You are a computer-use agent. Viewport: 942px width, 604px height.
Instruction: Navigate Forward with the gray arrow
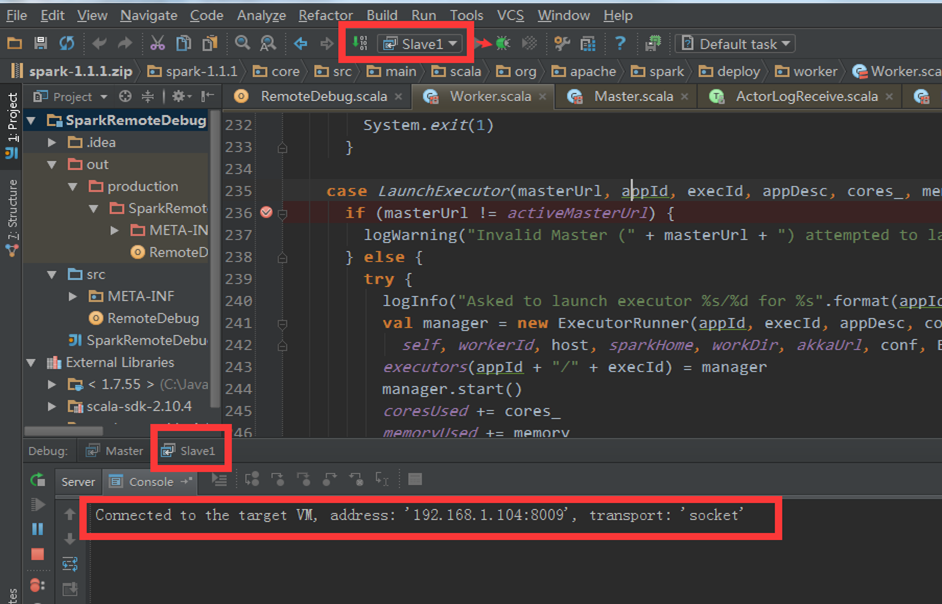click(x=326, y=43)
